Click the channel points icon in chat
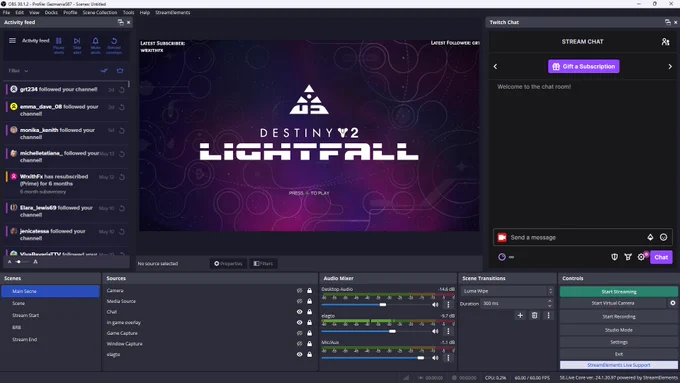Image resolution: width=680 pixels, height=383 pixels. [x=502, y=257]
